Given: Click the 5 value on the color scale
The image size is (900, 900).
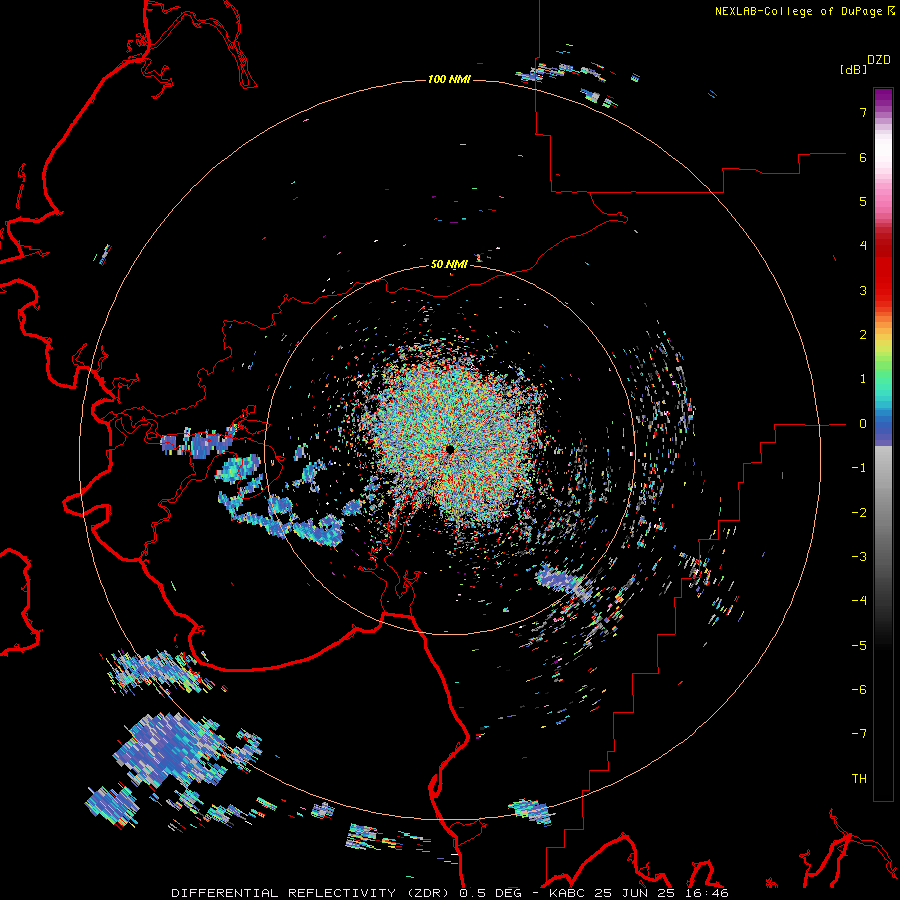Looking at the screenshot, I should pyautogui.click(x=863, y=201).
